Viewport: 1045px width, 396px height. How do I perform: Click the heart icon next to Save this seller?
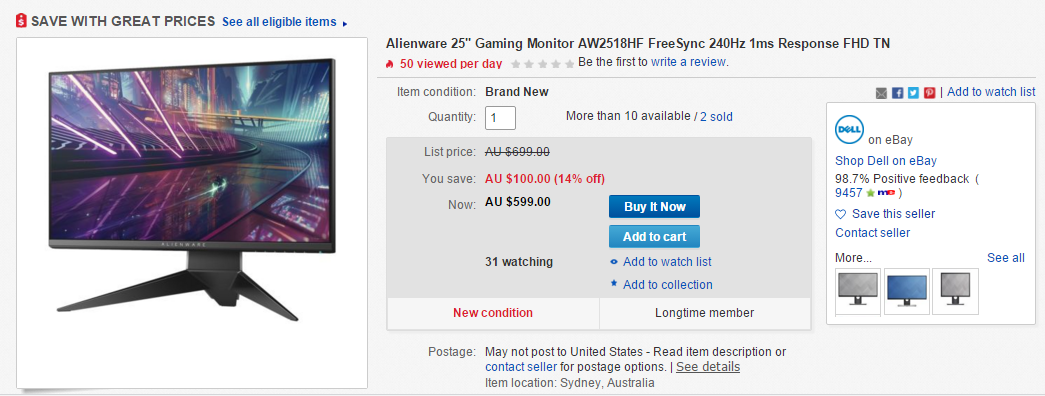tap(840, 214)
